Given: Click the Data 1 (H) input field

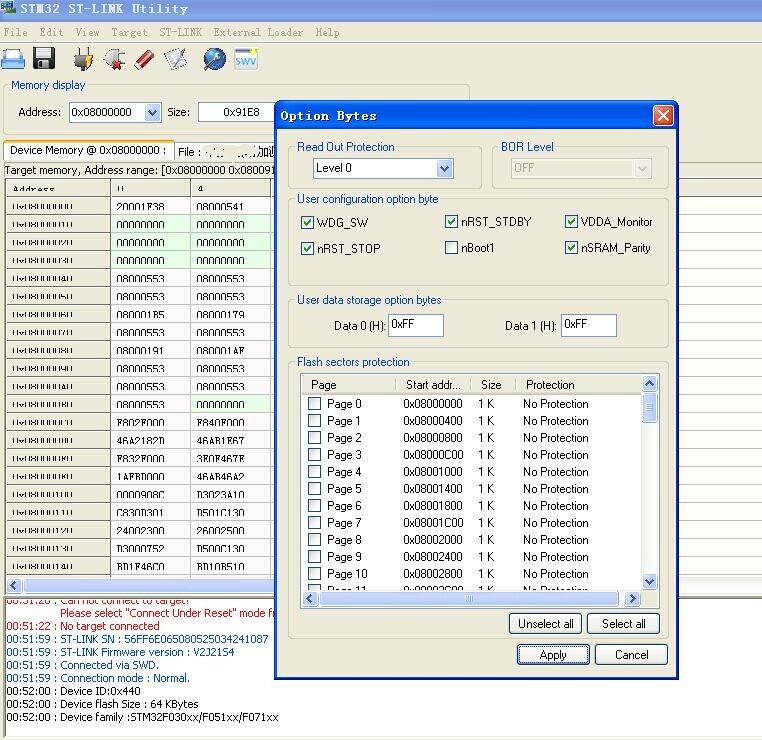Looking at the screenshot, I should pos(589,325).
